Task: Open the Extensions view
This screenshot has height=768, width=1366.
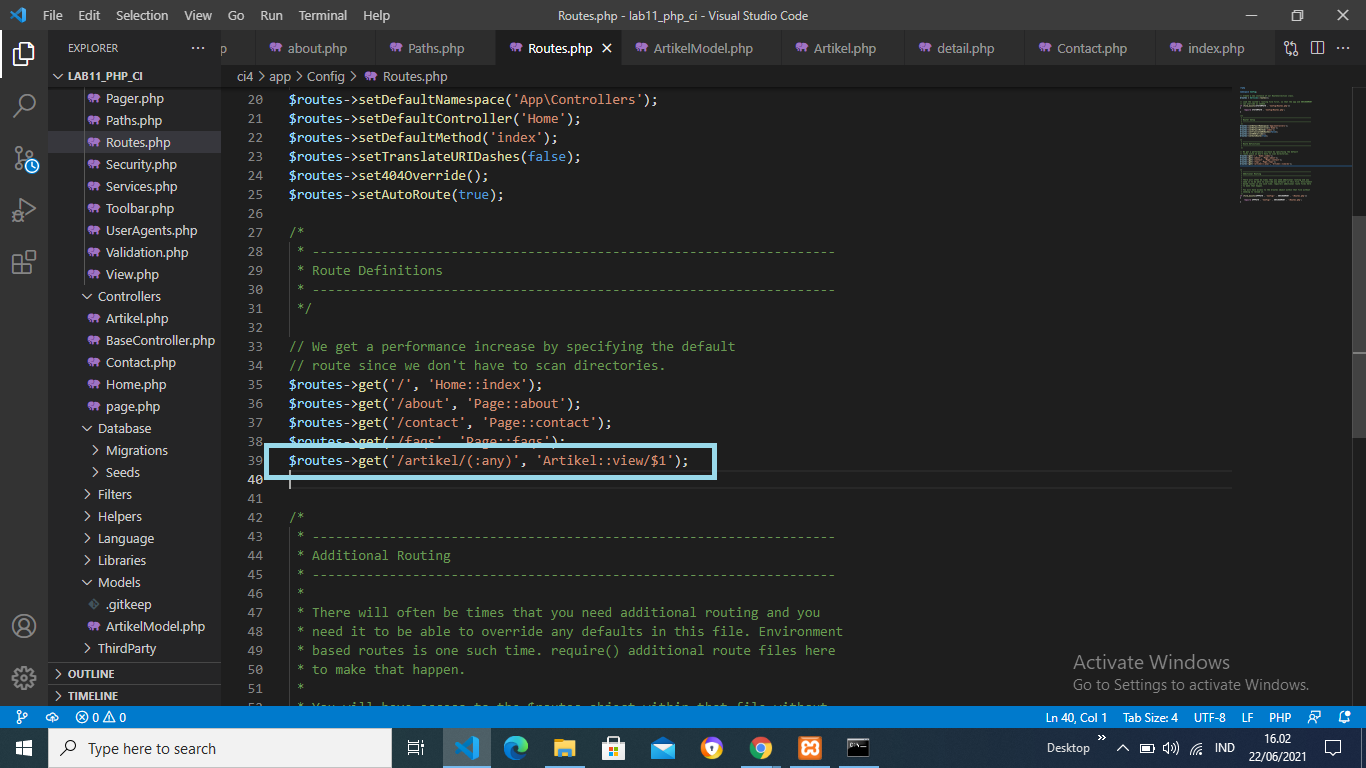Action: pos(24,261)
